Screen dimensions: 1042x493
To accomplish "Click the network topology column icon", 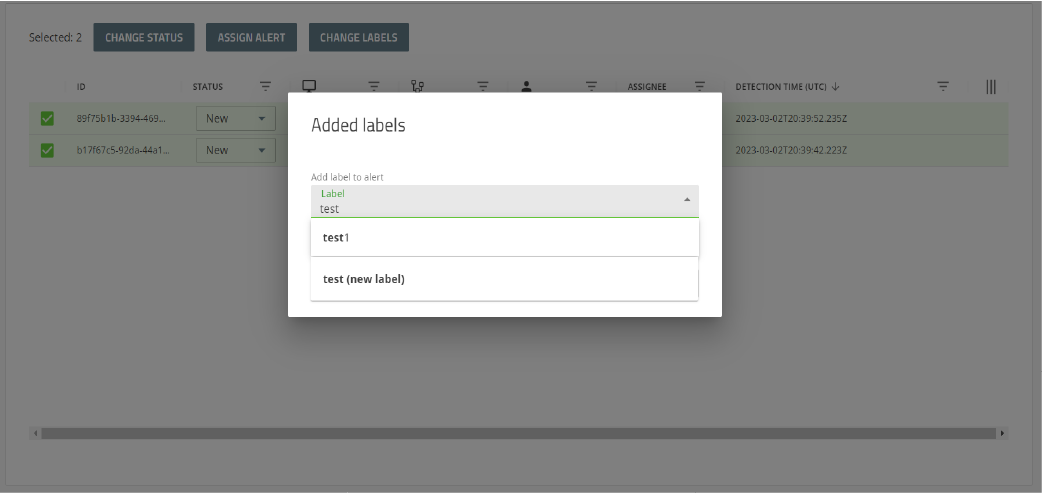I will pyautogui.click(x=417, y=86).
